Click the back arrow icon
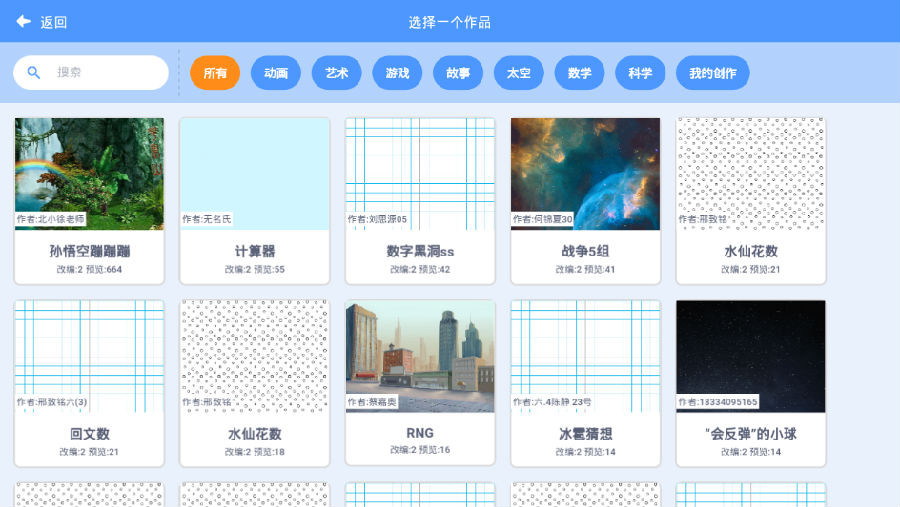This screenshot has width=900, height=507. pyautogui.click(x=23, y=21)
